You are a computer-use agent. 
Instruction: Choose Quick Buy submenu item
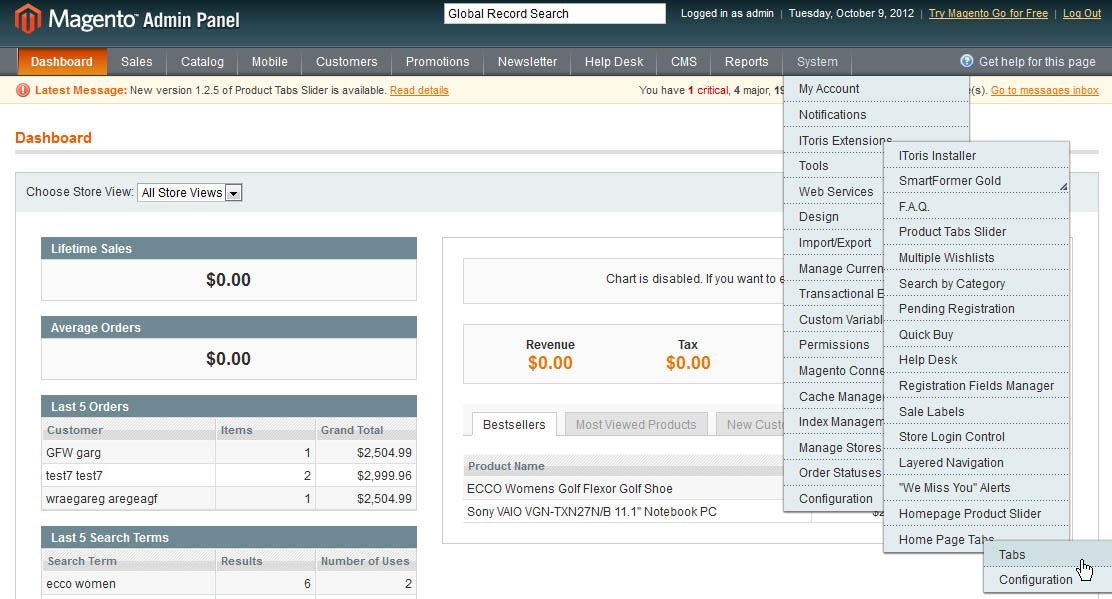[976, 335]
